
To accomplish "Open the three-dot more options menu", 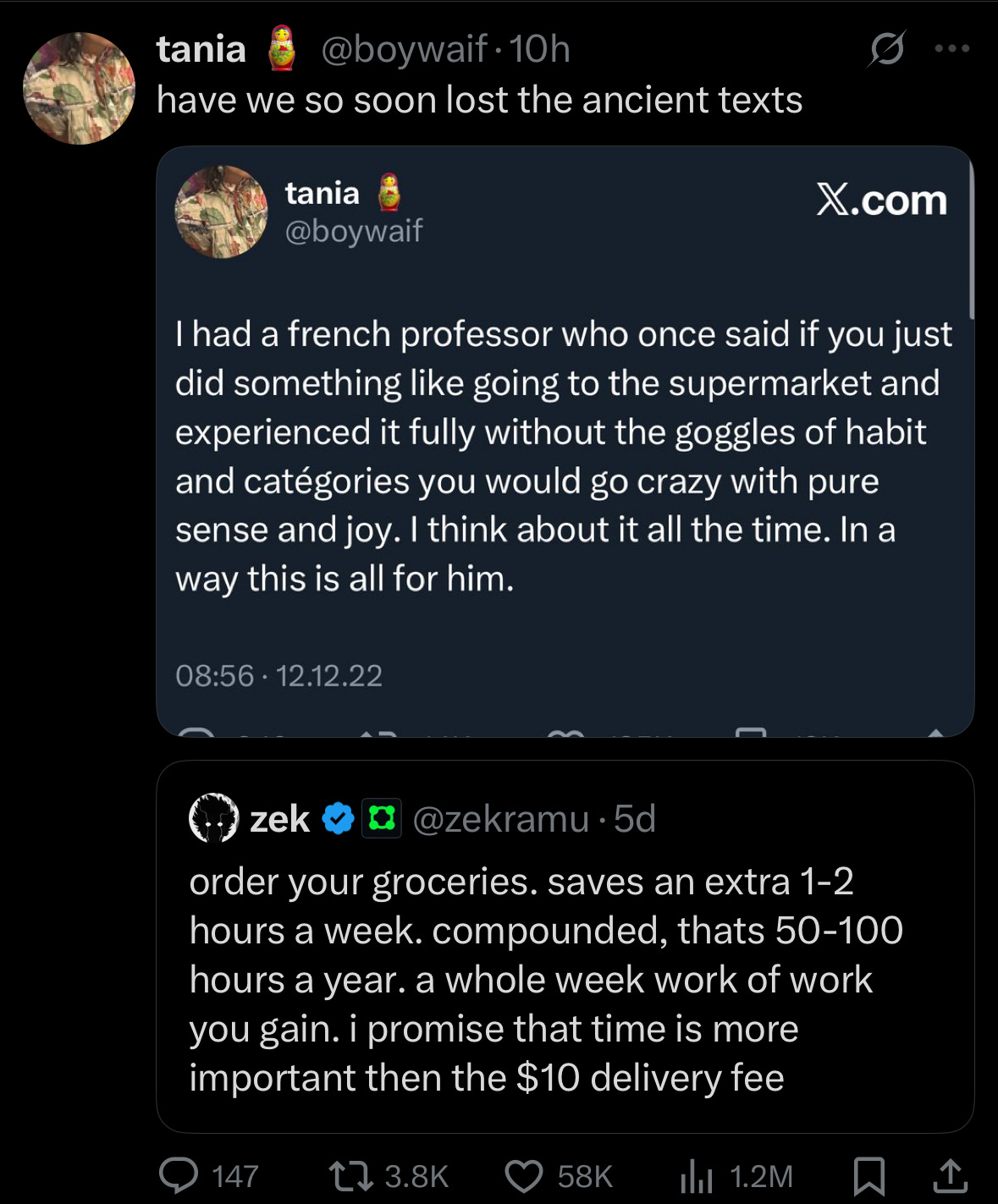I will pyautogui.click(x=952, y=48).
